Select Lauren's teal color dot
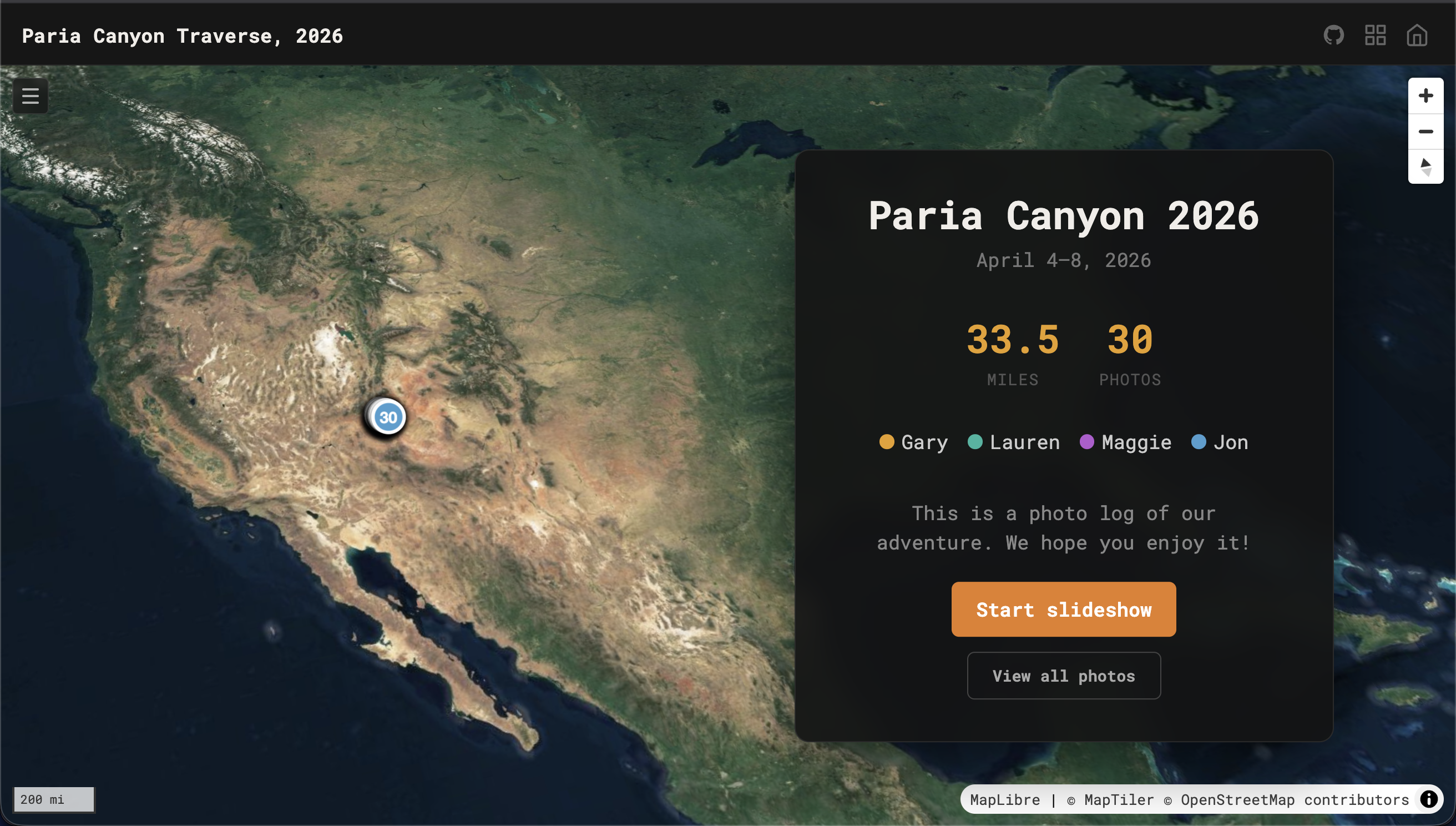 [975, 442]
